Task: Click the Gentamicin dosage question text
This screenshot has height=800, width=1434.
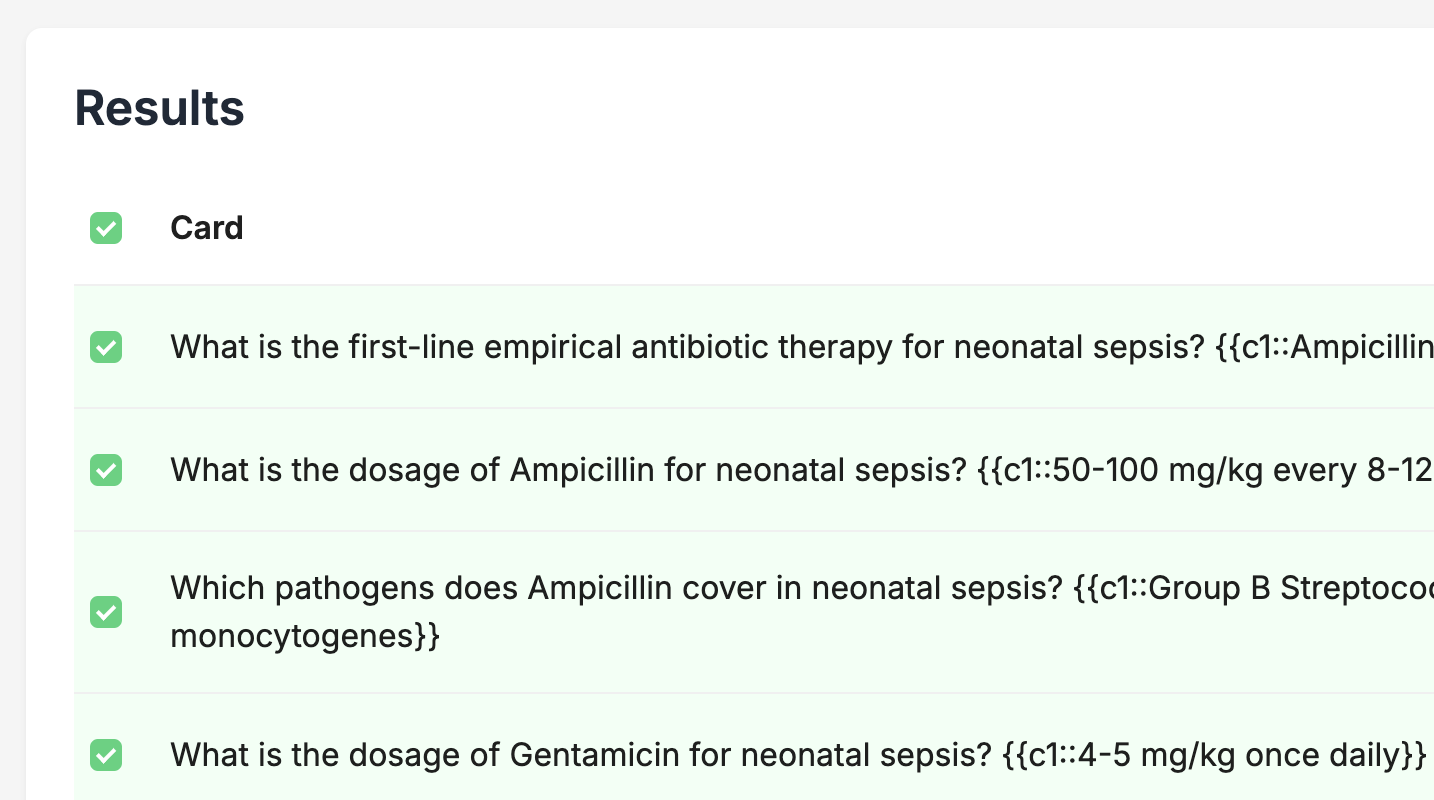Action: point(580,755)
